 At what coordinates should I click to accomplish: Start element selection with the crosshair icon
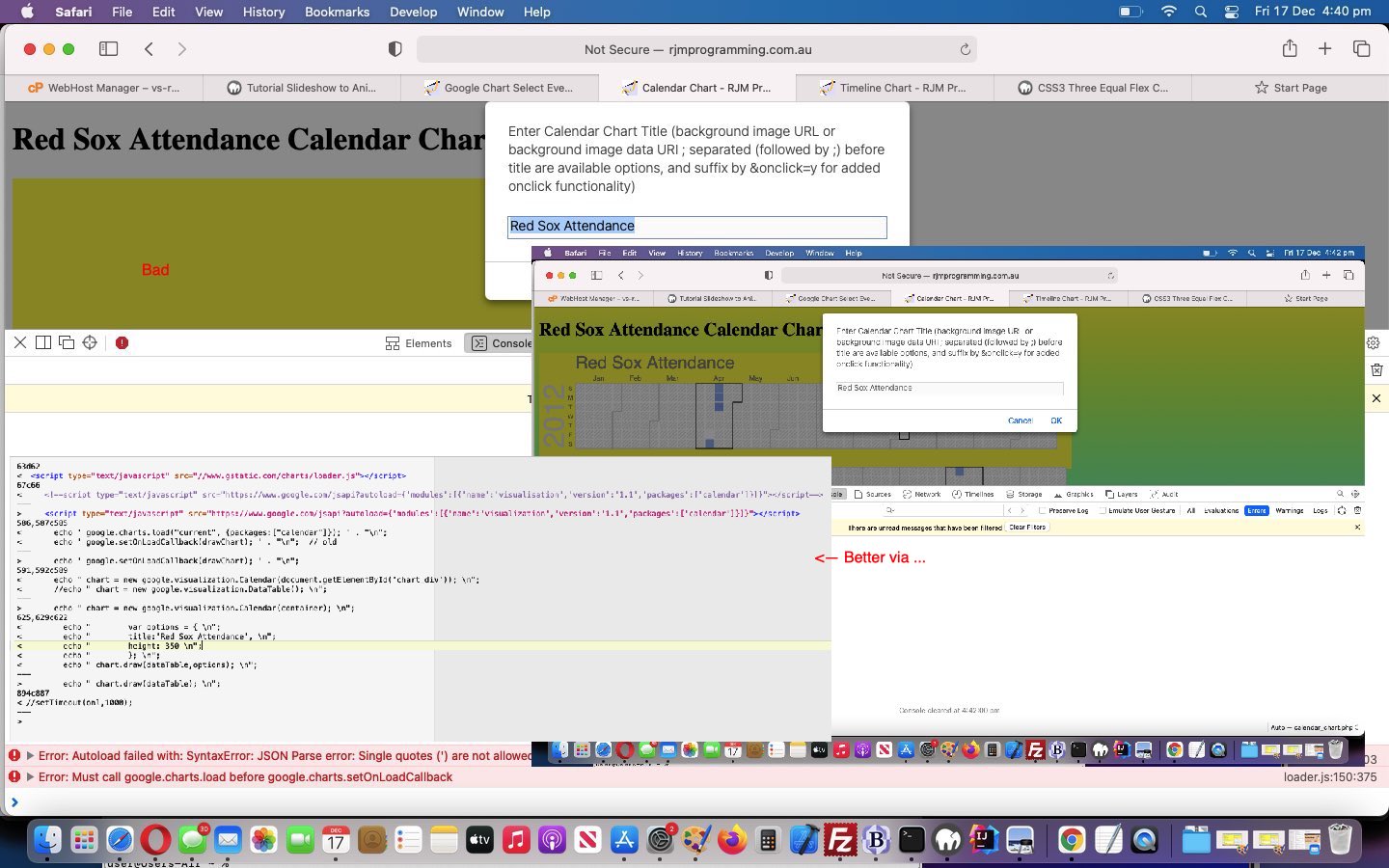pyautogui.click(x=90, y=342)
